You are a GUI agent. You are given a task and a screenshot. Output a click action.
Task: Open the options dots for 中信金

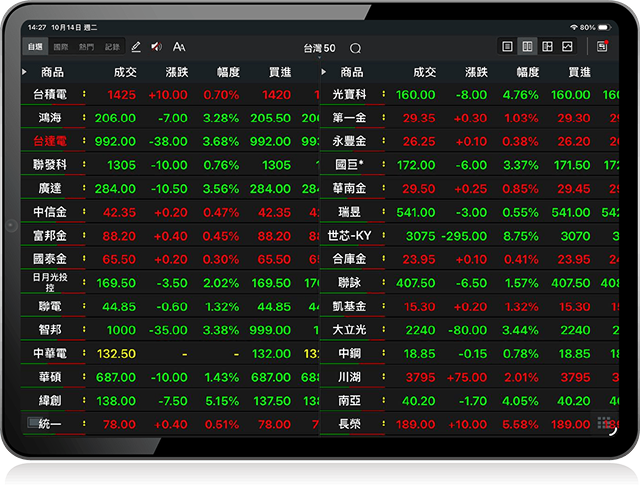[x=84, y=211]
